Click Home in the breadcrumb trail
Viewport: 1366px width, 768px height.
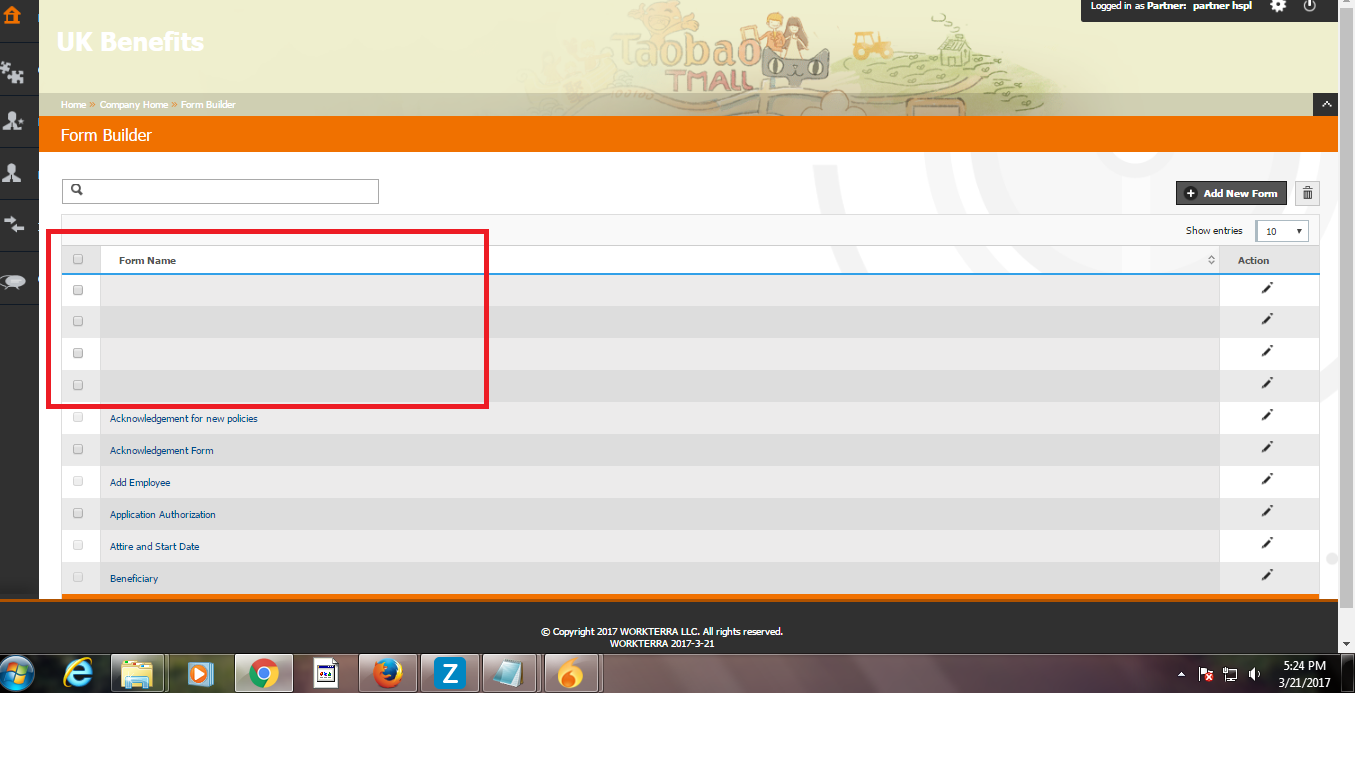(x=73, y=104)
